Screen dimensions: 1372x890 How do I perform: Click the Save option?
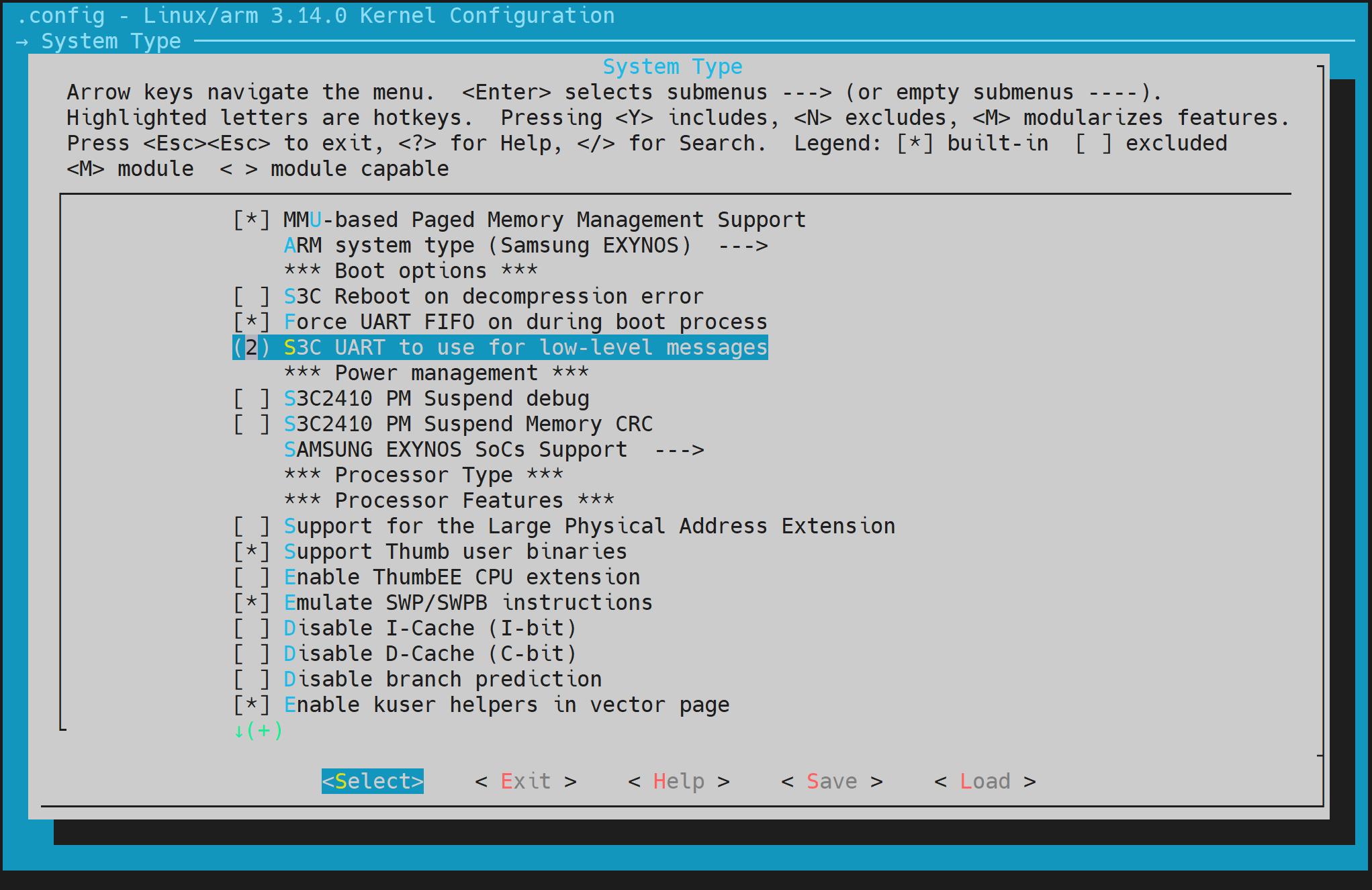pos(831,781)
